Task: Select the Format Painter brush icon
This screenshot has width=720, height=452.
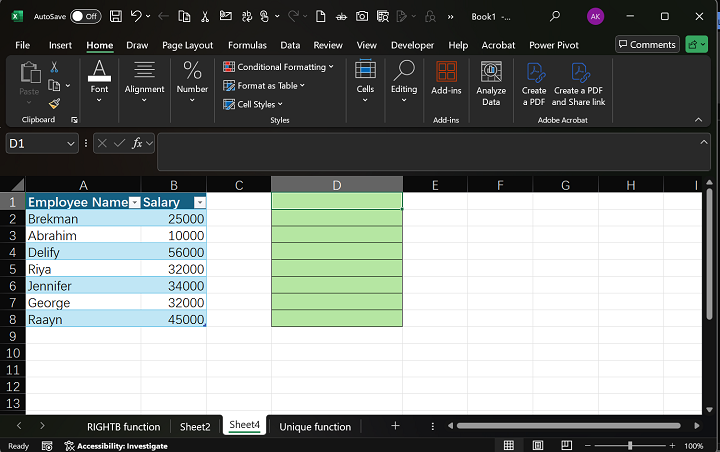Action: 54,103
